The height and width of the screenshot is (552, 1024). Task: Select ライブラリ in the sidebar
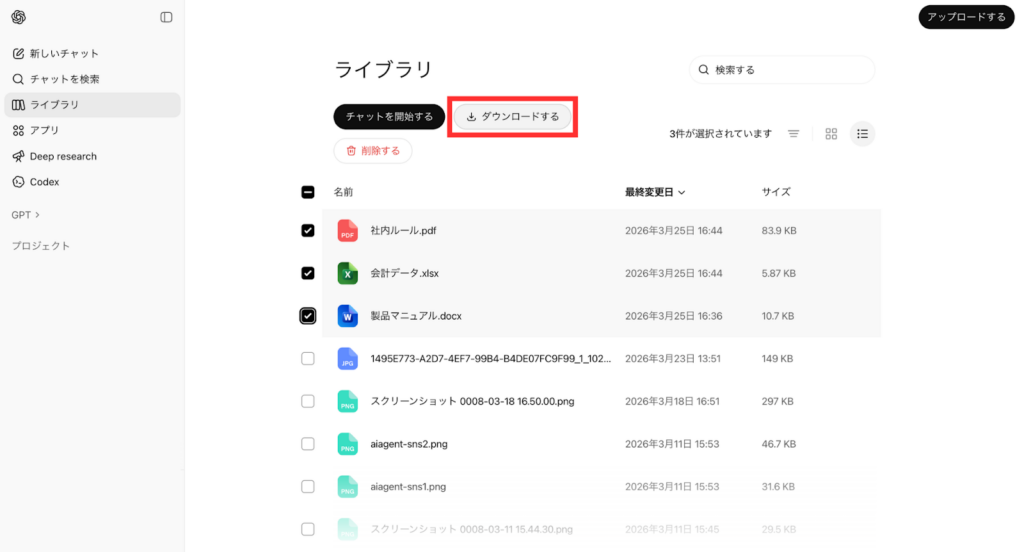(92, 105)
